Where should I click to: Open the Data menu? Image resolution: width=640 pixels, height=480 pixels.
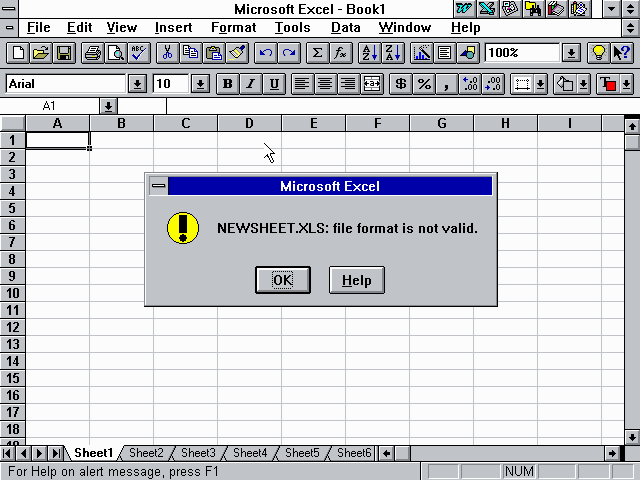coord(346,27)
